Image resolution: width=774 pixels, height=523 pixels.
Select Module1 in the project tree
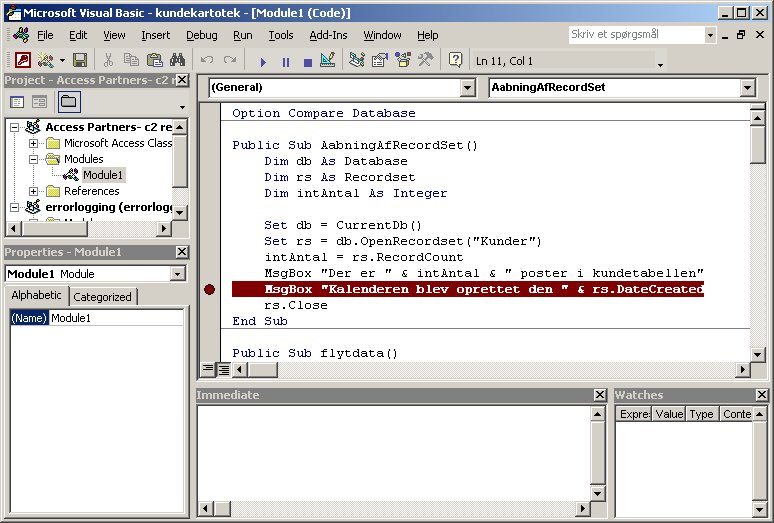click(x=102, y=175)
